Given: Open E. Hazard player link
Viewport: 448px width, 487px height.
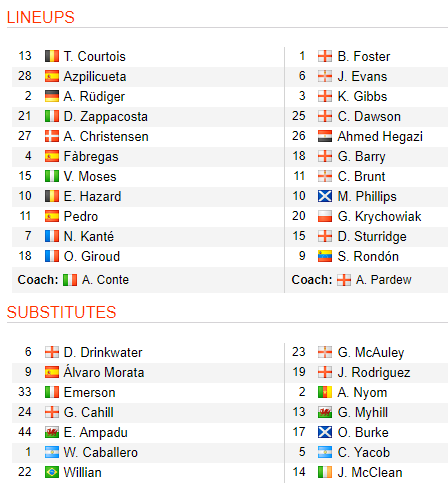Looking at the screenshot, I should coord(92,196).
